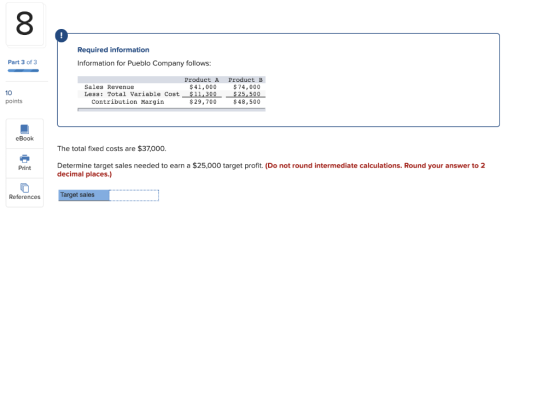Click the 10 points label

click(x=14, y=97)
